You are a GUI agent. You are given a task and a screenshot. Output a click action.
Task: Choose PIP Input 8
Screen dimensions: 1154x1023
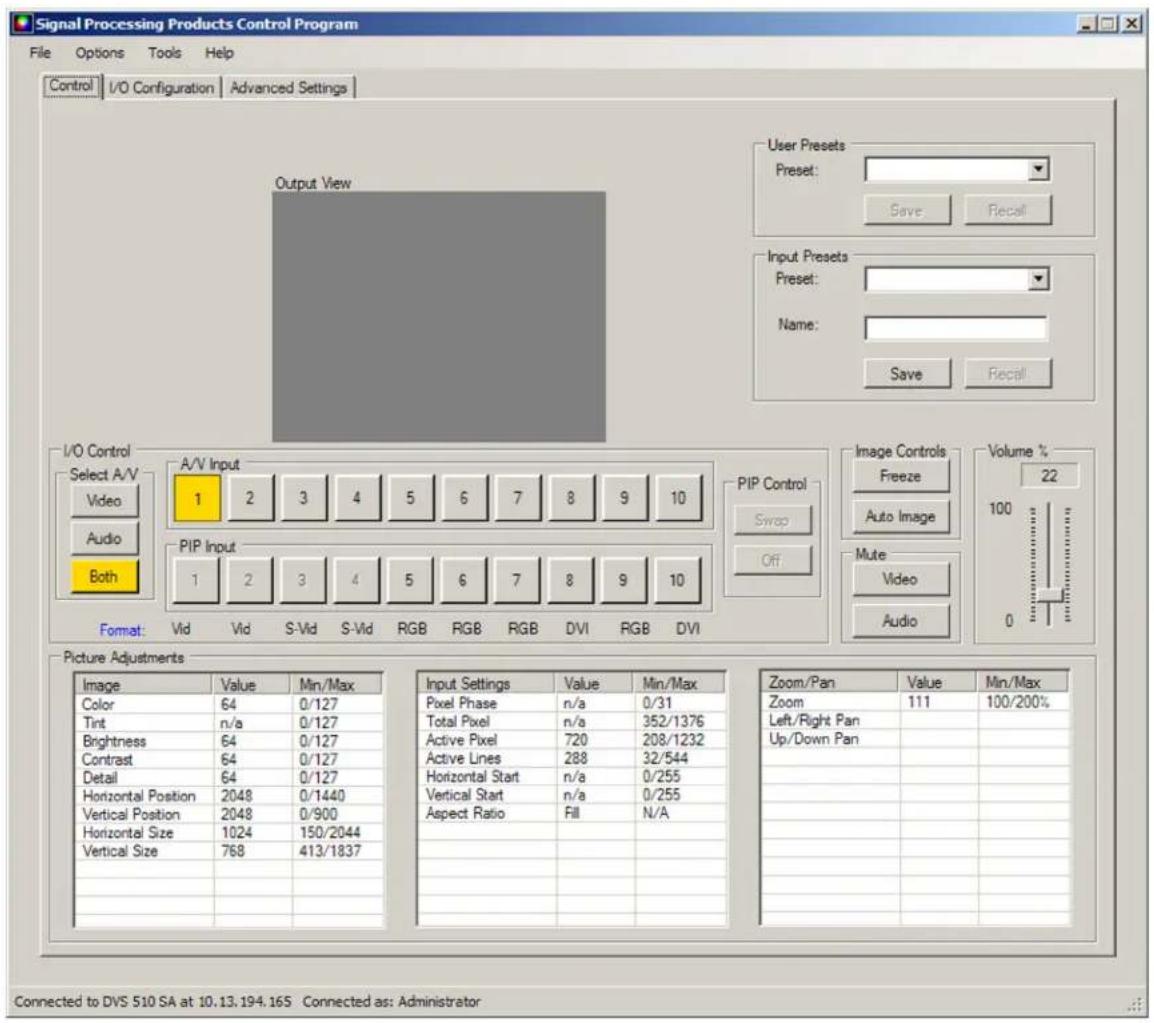(570, 580)
